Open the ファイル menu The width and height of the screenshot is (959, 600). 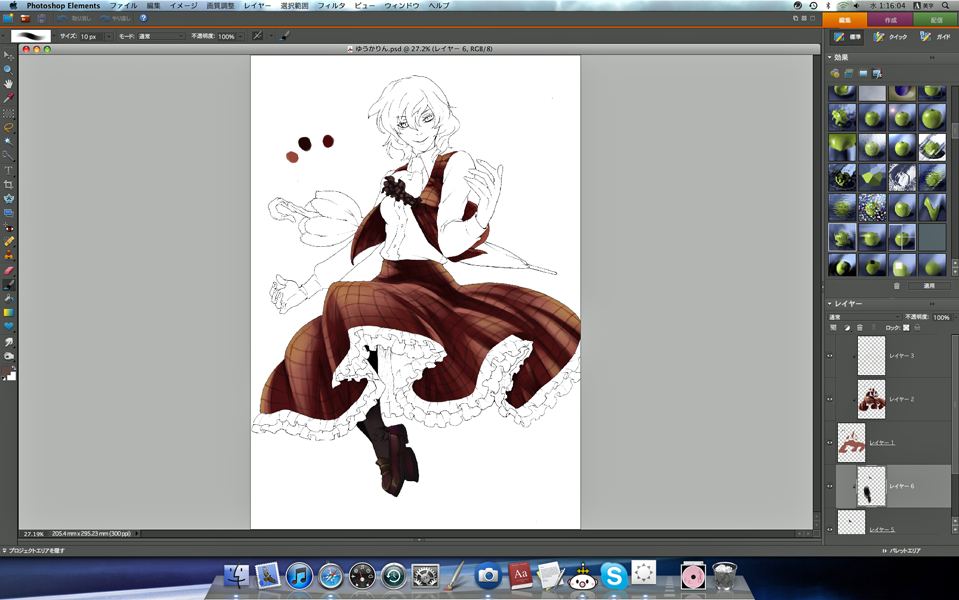coord(123,6)
